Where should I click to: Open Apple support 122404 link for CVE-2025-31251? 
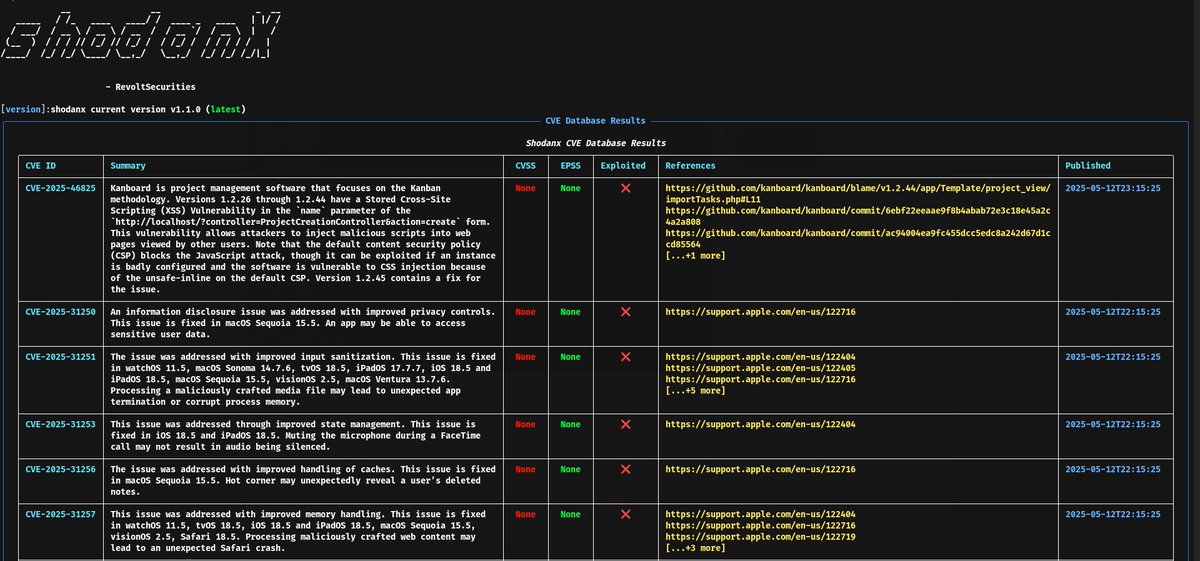[760, 357]
